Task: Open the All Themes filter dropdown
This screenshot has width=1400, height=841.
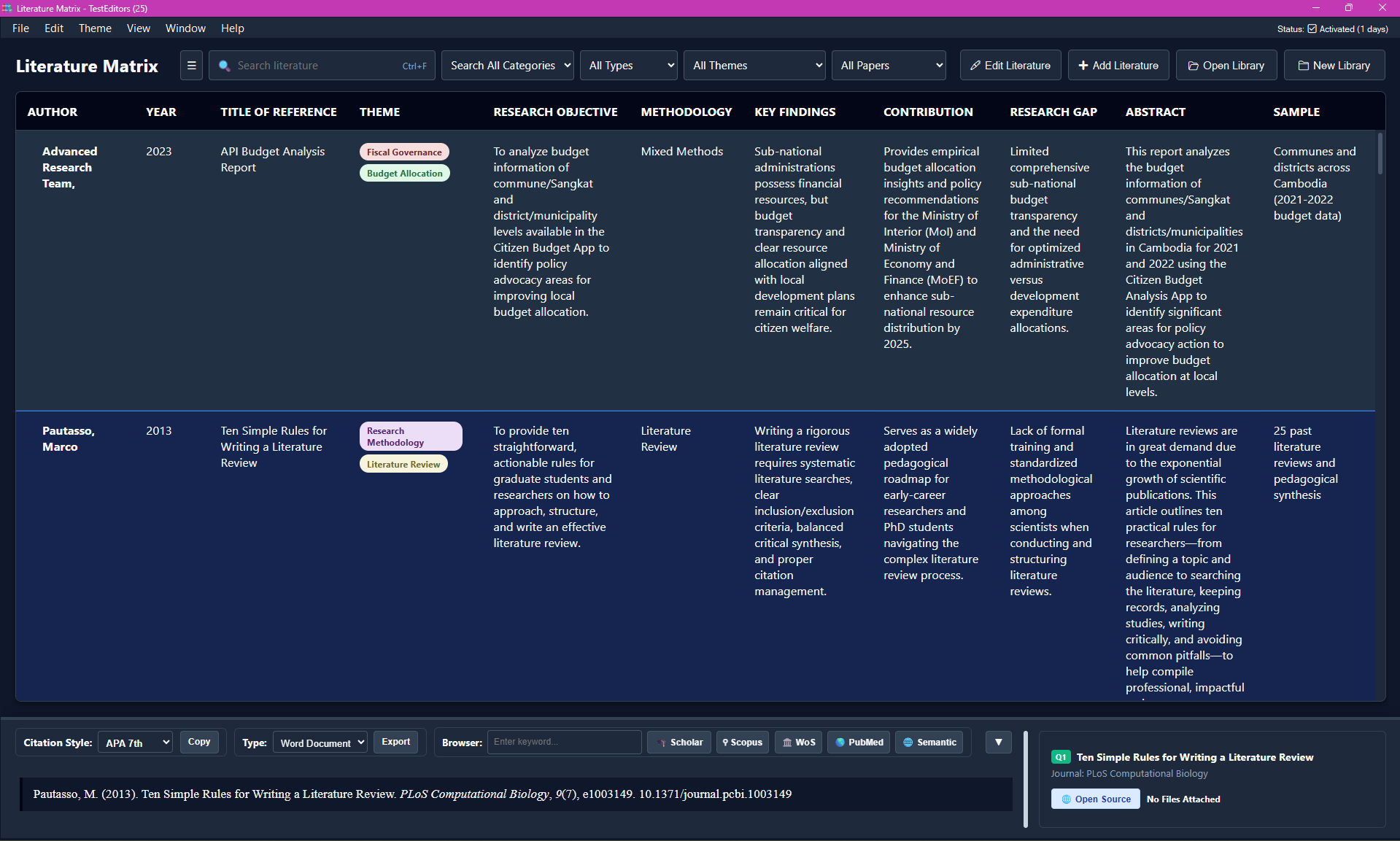Action: pyautogui.click(x=754, y=66)
